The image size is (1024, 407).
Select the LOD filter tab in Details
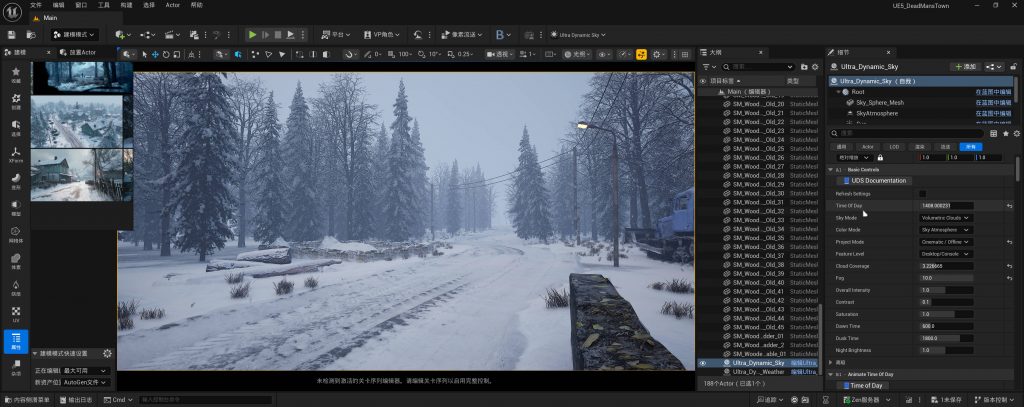click(x=894, y=146)
